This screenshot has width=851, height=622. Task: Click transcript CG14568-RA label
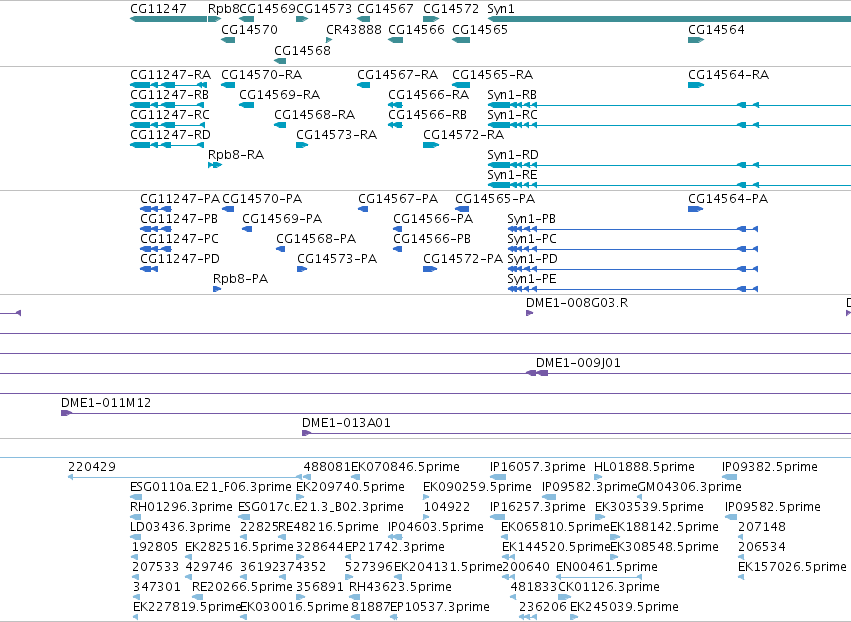pyautogui.click(x=314, y=115)
